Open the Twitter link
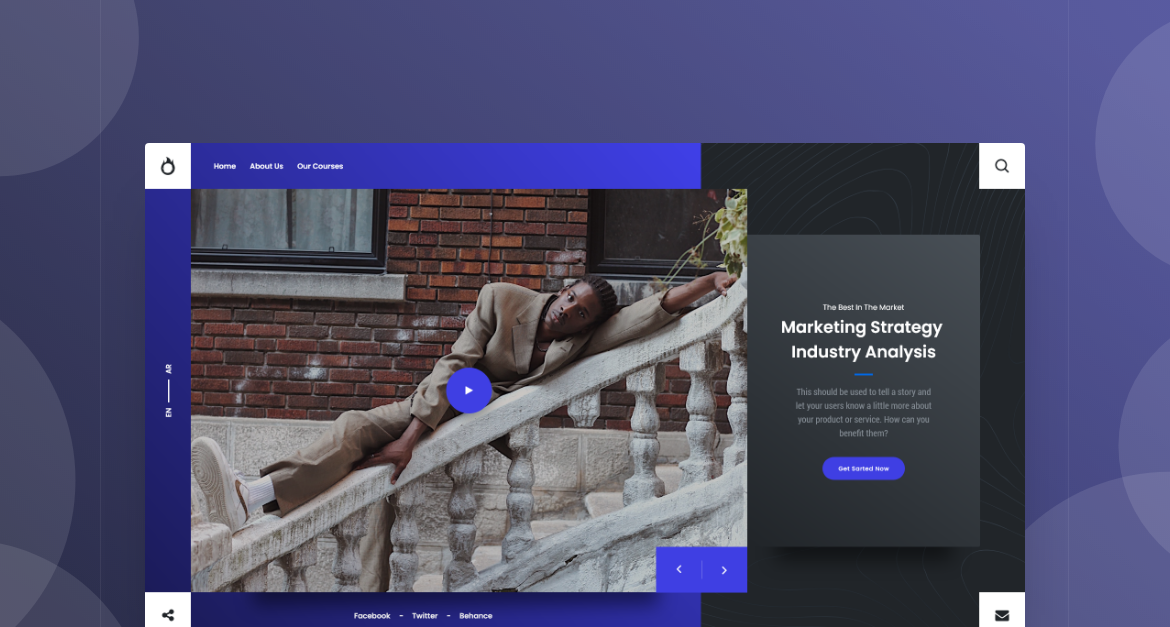Viewport: 1170px width, 627px height. pyautogui.click(x=425, y=616)
